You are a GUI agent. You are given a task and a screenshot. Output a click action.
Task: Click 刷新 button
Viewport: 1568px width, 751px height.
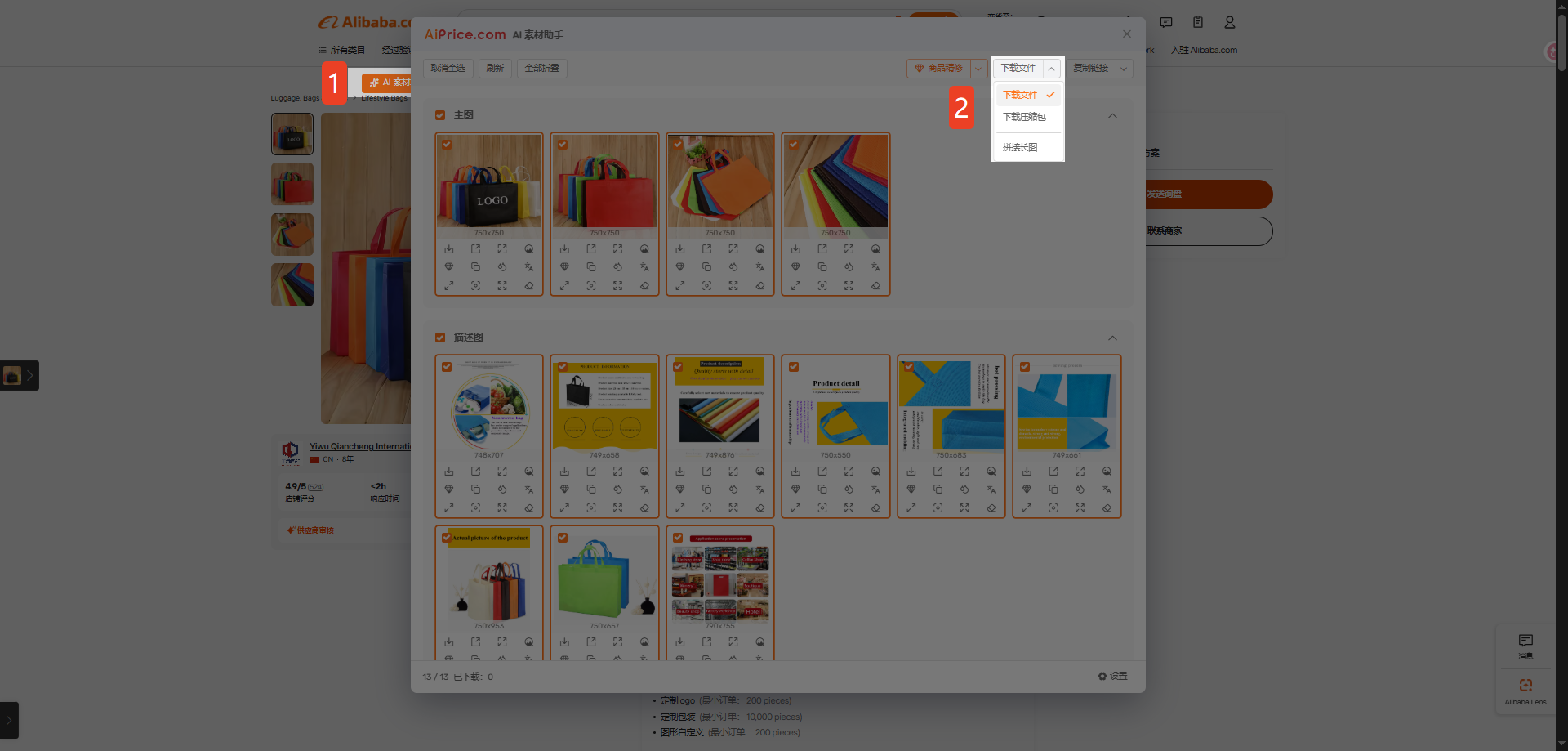tap(495, 69)
